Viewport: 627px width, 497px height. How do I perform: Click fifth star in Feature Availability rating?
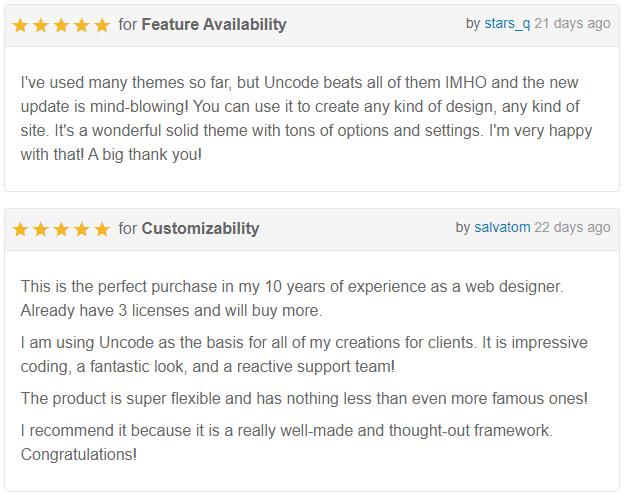click(102, 26)
